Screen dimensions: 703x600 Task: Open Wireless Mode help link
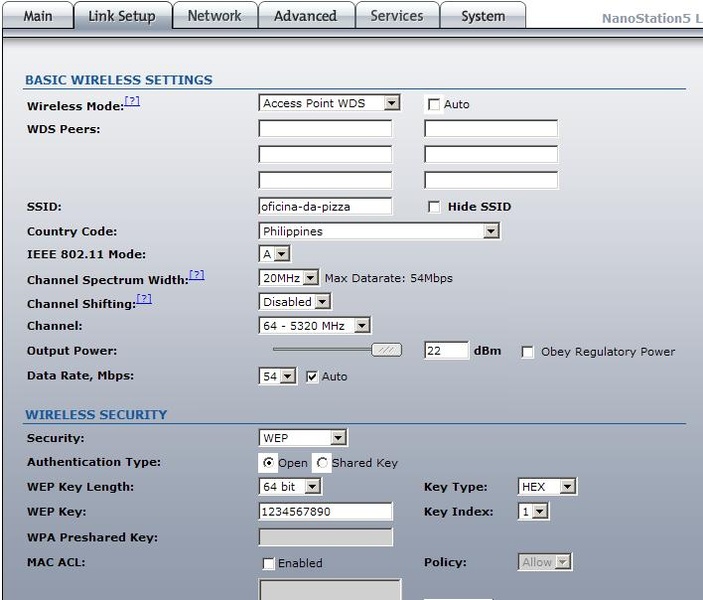[x=132, y=101]
